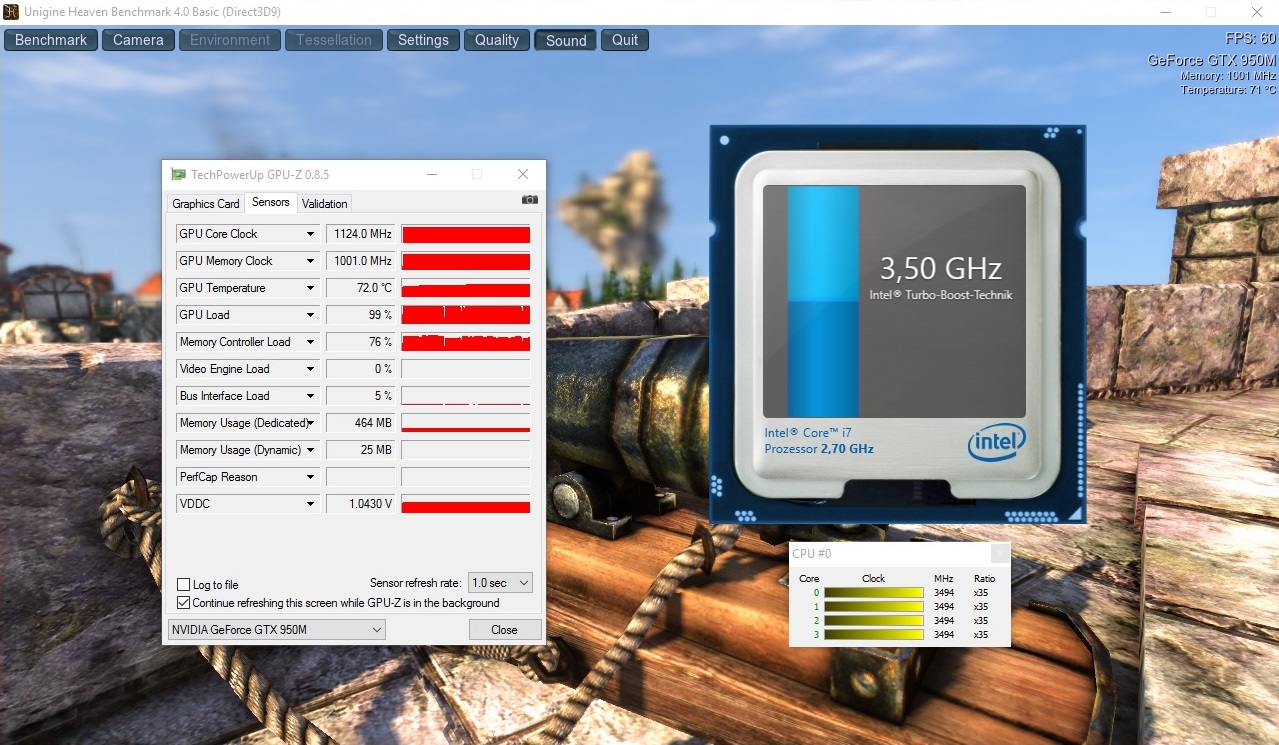Click the 25 MB dynamic memory value
Image resolution: width=1279 pixels, height=745 pixels.
point(361,450)
